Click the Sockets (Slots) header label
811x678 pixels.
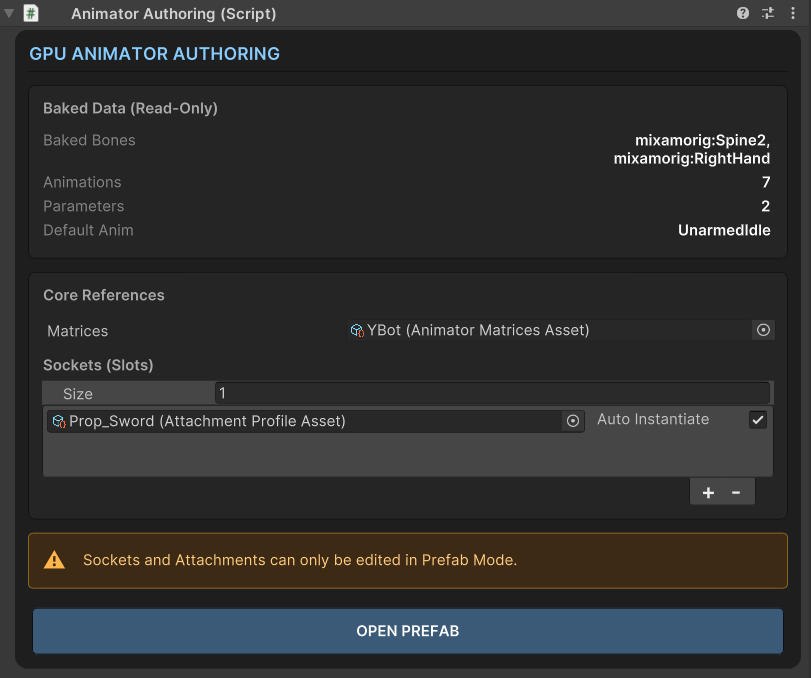point(98,365)
